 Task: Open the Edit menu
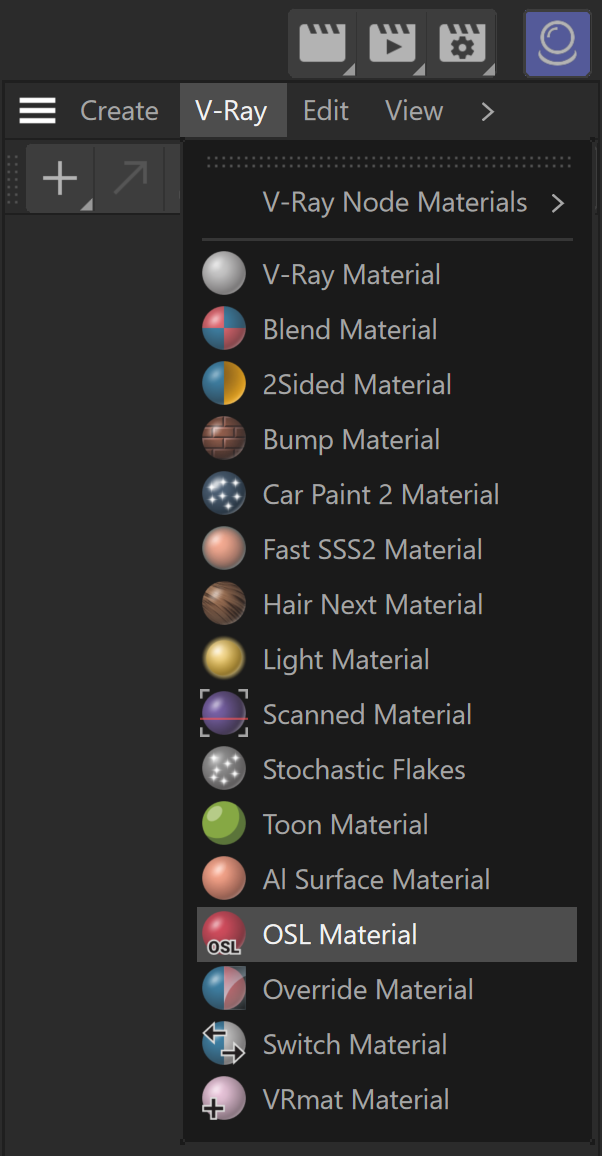[326, 111]
